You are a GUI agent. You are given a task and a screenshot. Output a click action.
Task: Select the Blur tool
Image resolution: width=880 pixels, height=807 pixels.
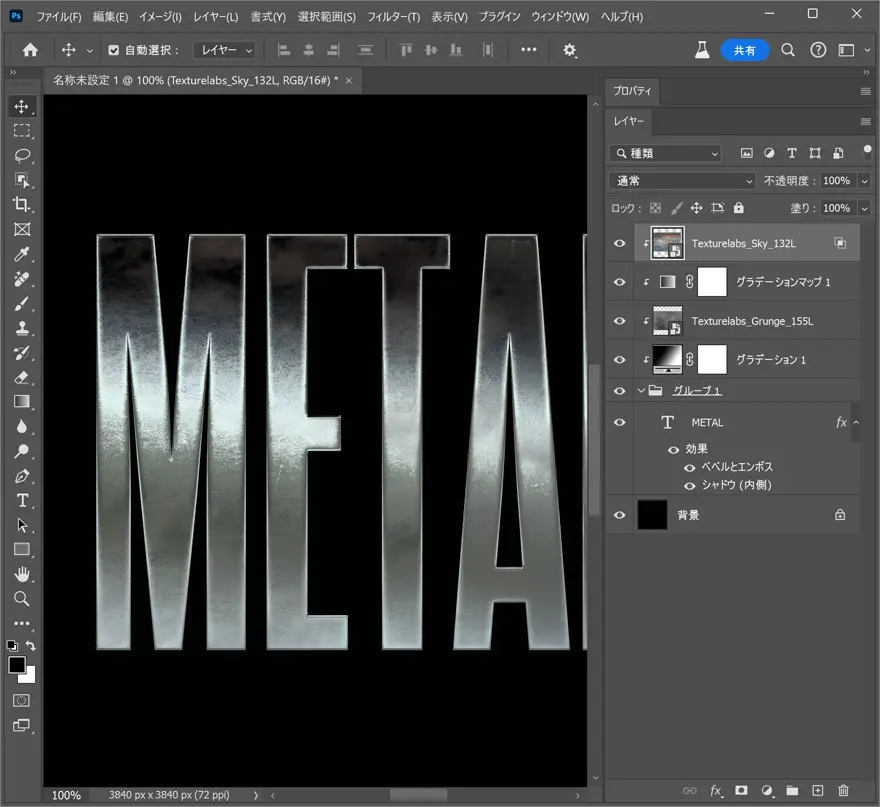point(21,427)
